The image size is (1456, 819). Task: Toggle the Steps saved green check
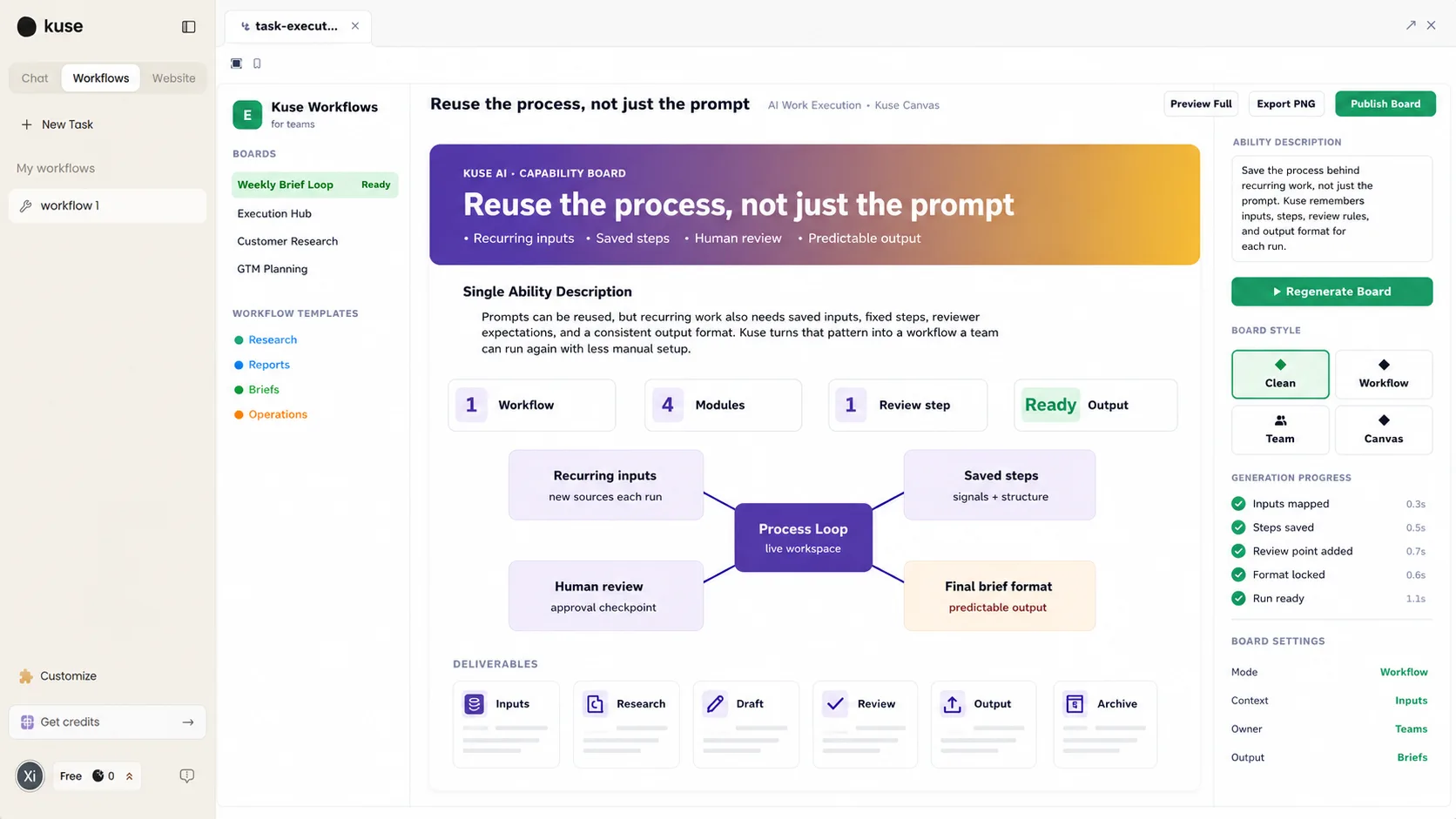tap(1238, 527)
